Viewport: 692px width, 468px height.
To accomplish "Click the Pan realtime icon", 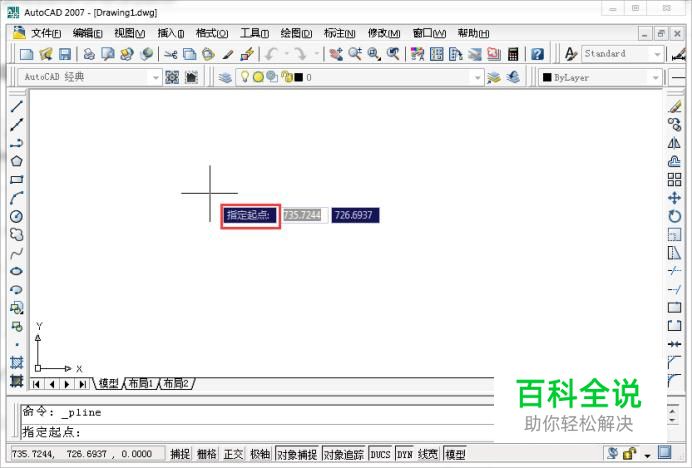I will click(336, 54).
